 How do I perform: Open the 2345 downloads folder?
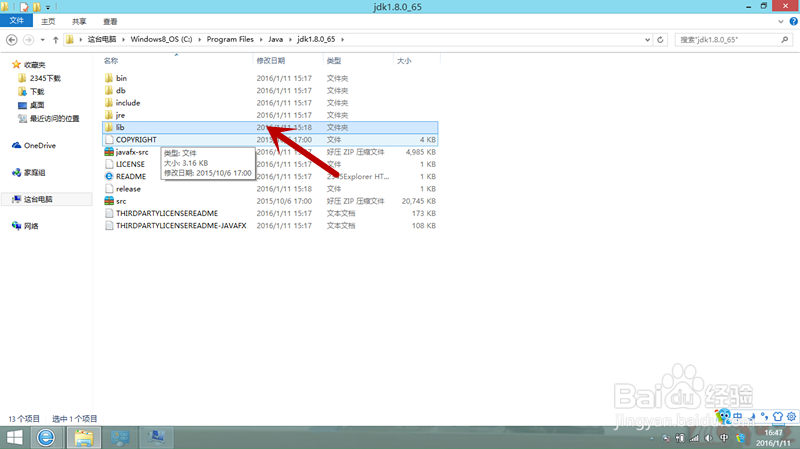tap(39, 78)
